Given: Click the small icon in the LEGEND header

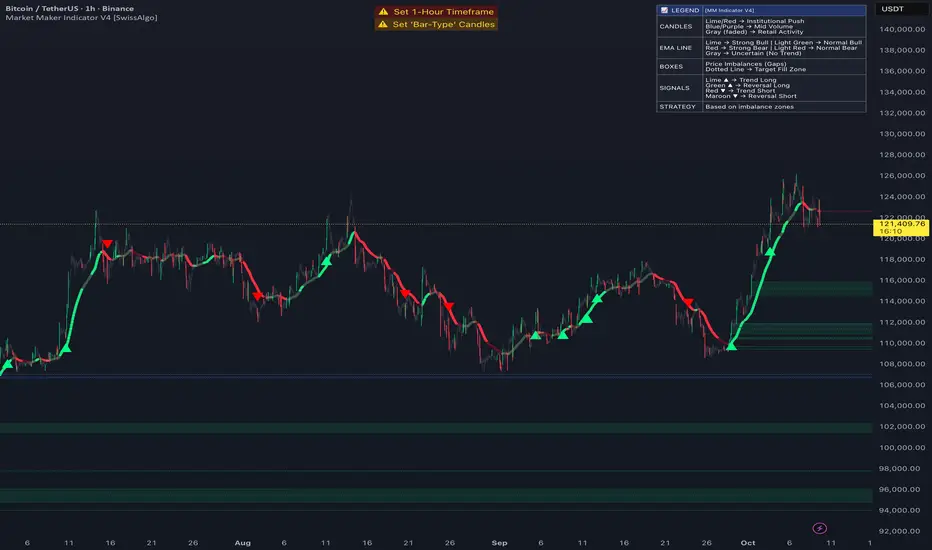Looking at the screenshot, I should [x=664, y=10].
